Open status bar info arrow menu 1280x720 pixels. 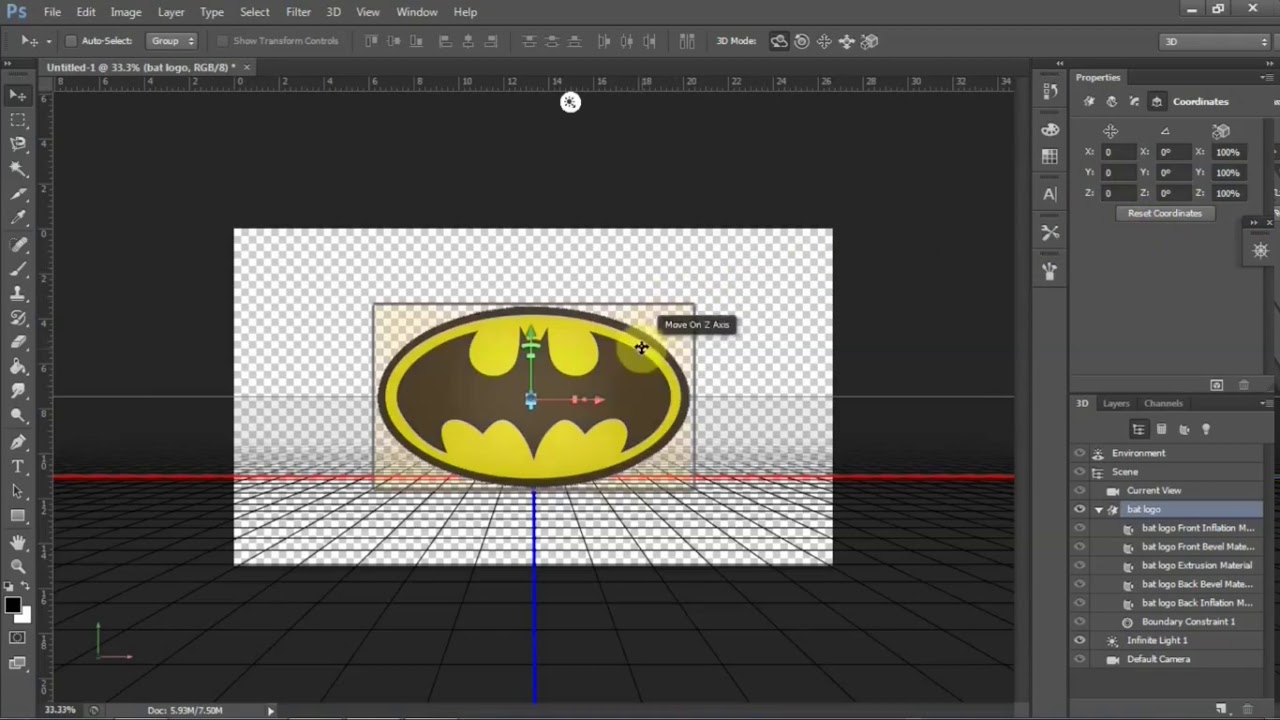click(270, 710)
